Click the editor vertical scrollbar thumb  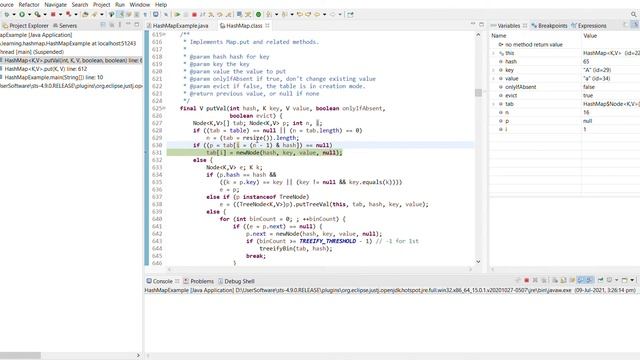tap(478, 93)
